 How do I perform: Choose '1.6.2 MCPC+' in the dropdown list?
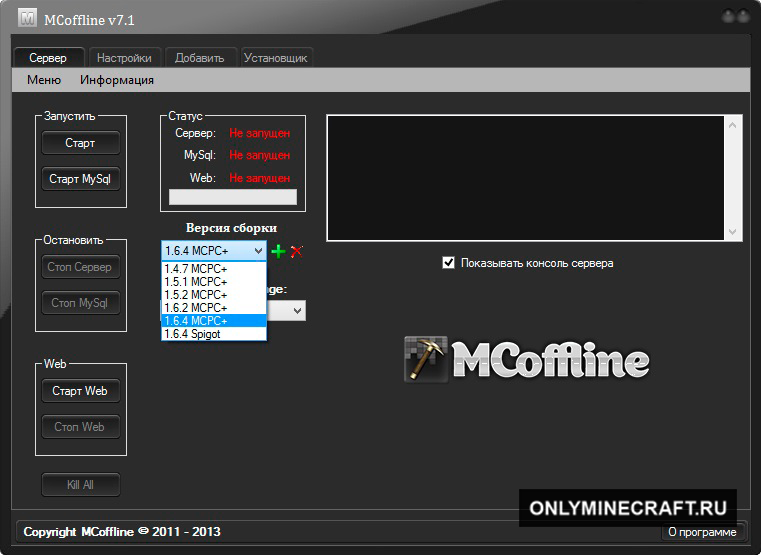tap(214, 308)
